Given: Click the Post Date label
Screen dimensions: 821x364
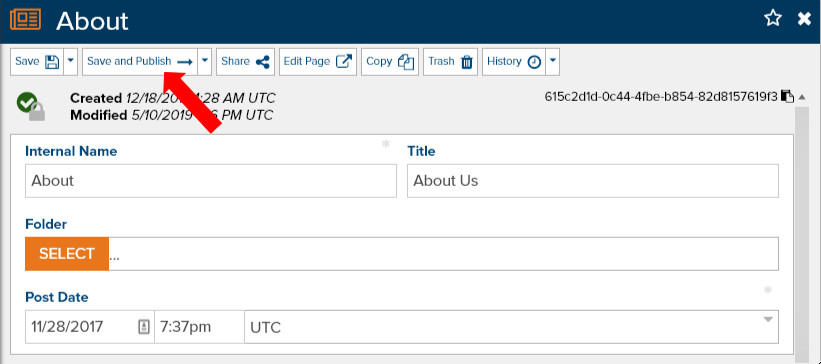Looking at the screenshot, I should [x=57, y=297].
